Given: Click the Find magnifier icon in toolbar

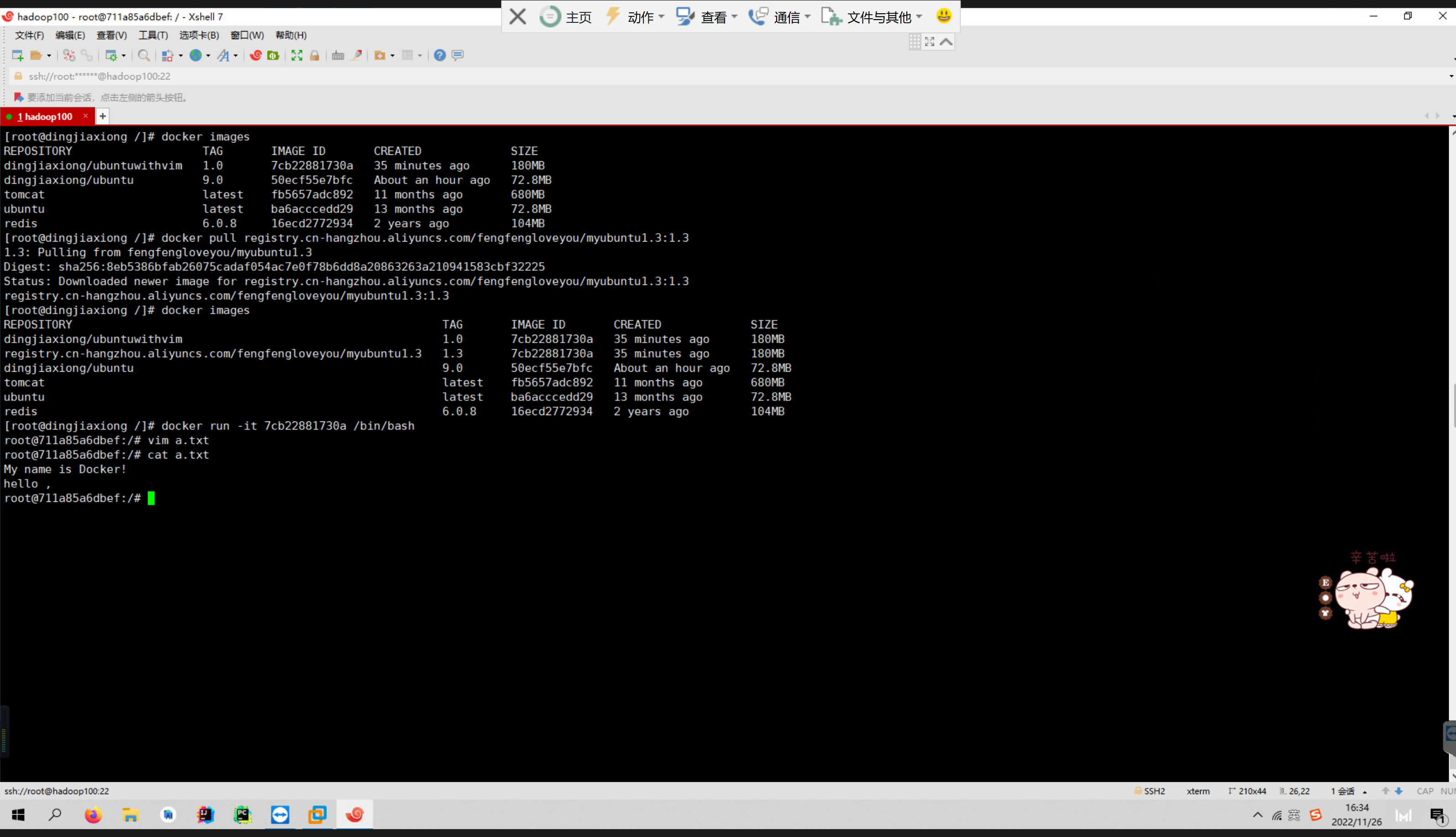Looking at the screenshot, I should click(x=144, y=55).
